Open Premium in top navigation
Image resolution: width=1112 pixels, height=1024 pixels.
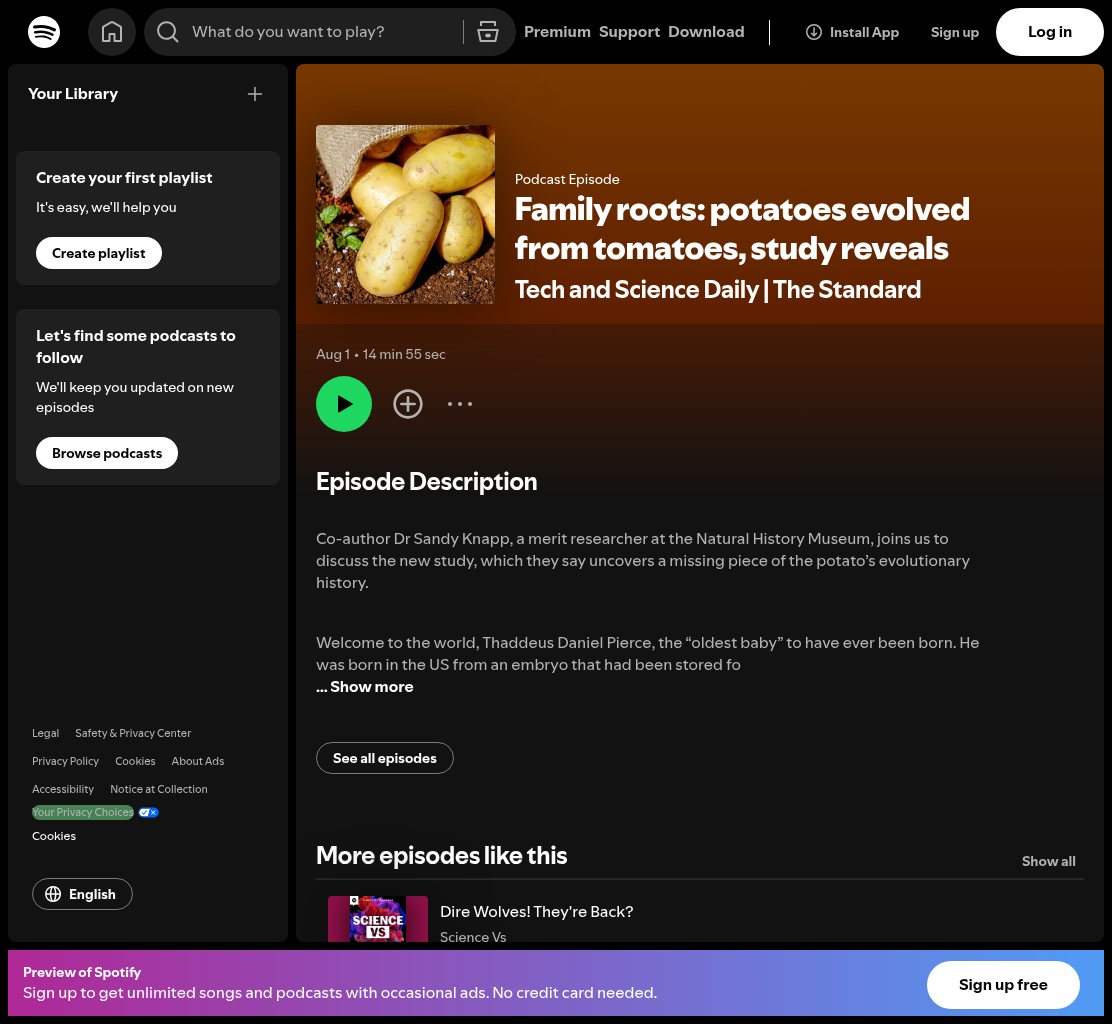(x=557, y=32)
